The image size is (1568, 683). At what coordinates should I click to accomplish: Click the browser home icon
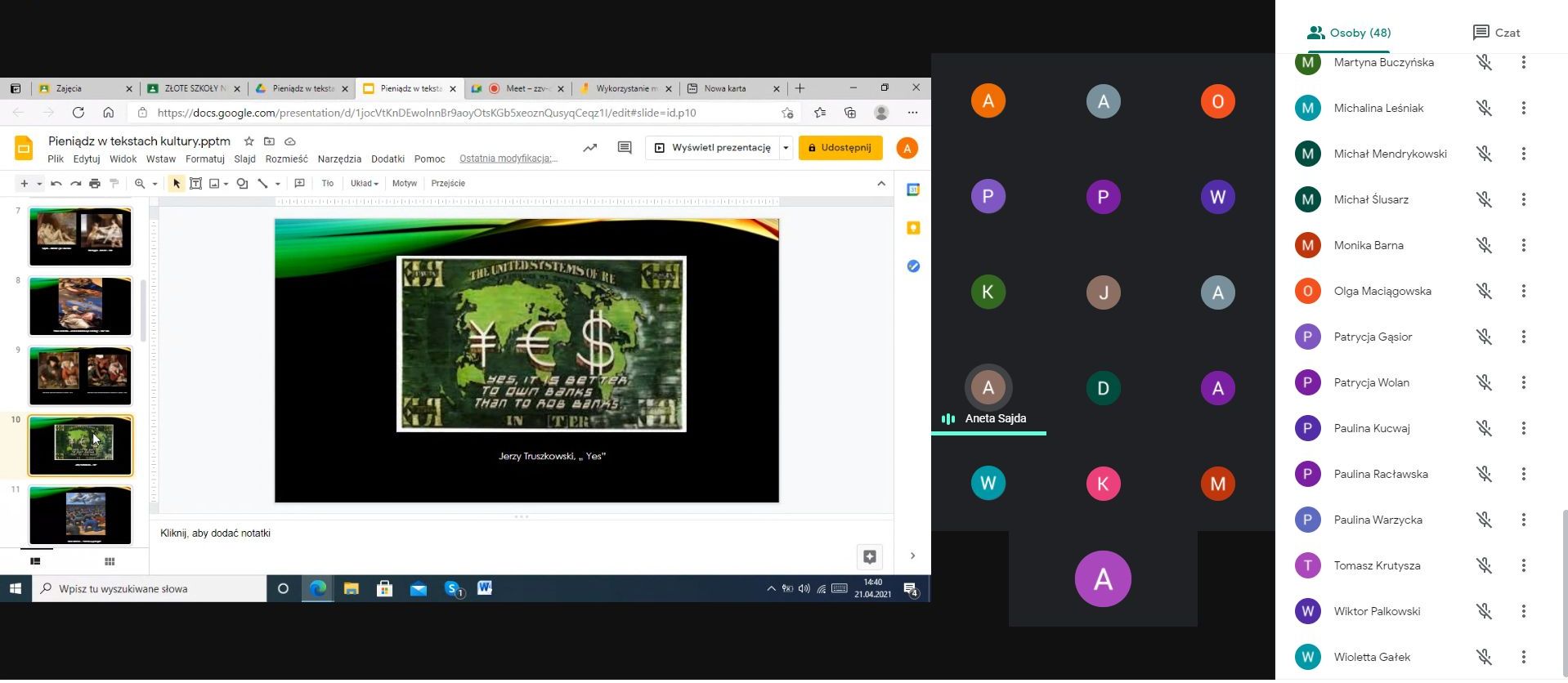click(x=108, y=113)
